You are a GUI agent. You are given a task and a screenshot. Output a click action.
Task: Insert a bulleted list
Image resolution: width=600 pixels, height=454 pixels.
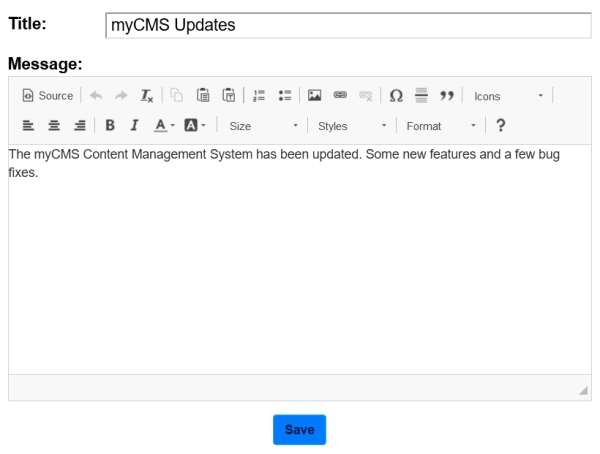point(284,96)
